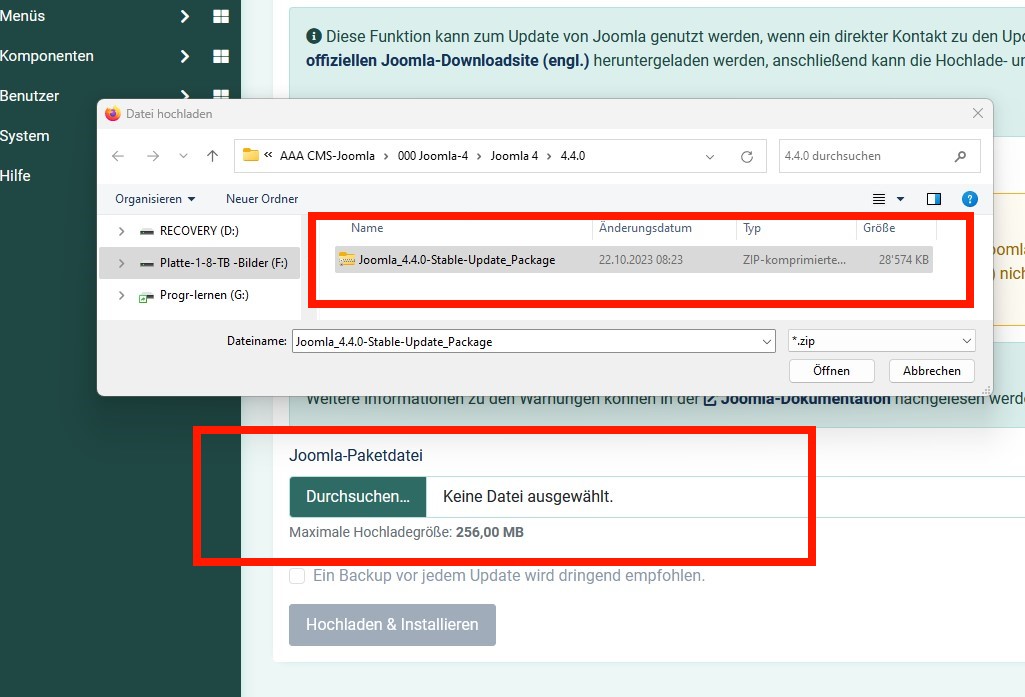Navigate to Joomla 4 breadcrumb
Viewport: 1025px width, 697px height.
coord(514,156)
